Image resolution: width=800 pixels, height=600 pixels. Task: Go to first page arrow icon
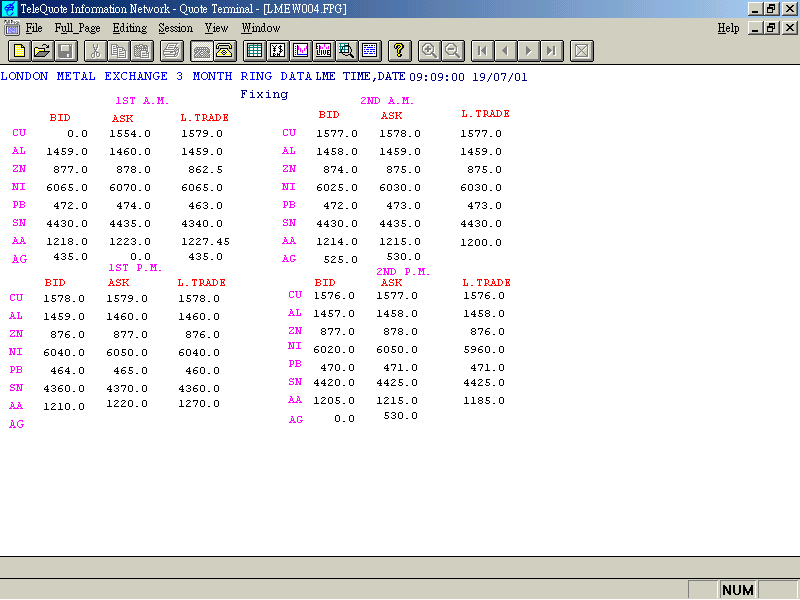point(482,51)
